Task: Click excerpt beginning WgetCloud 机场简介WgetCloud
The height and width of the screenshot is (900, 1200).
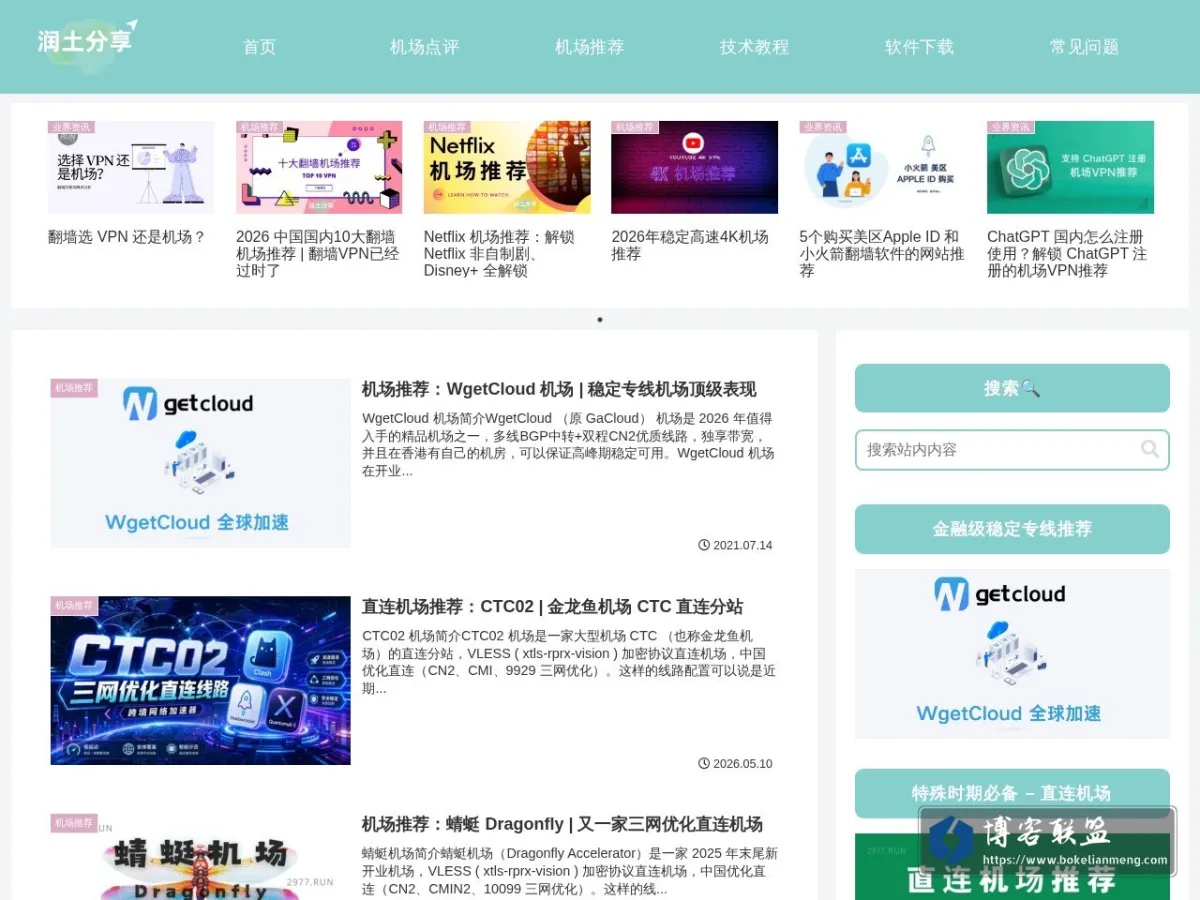Action: coord(568,444)
